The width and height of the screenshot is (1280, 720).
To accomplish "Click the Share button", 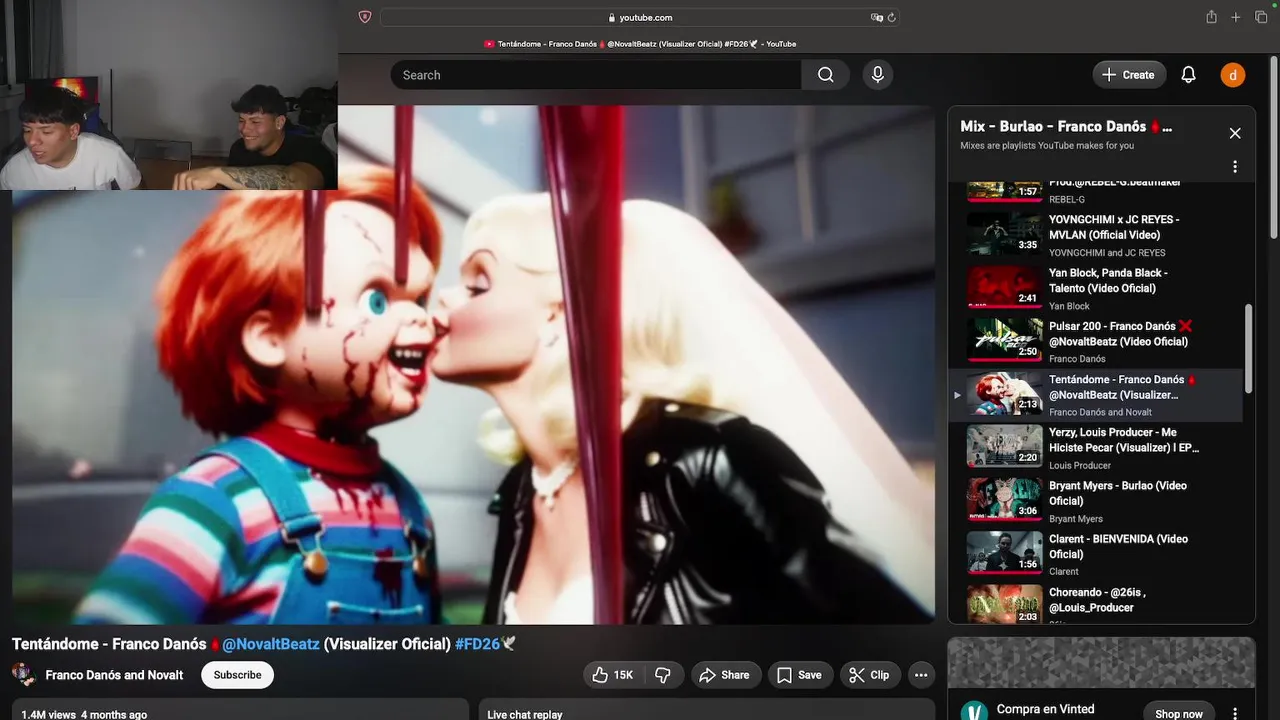I will (724, 675).
